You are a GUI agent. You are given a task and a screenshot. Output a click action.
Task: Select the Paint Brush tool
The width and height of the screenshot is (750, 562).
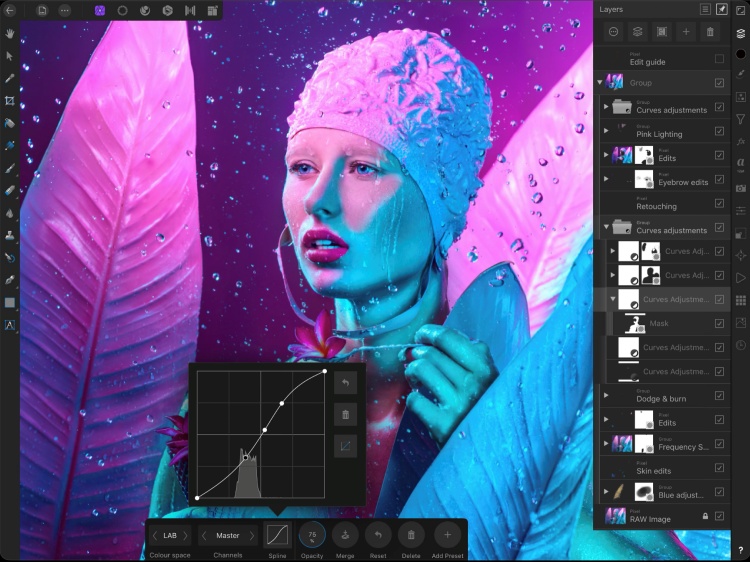tap(10, 168)
